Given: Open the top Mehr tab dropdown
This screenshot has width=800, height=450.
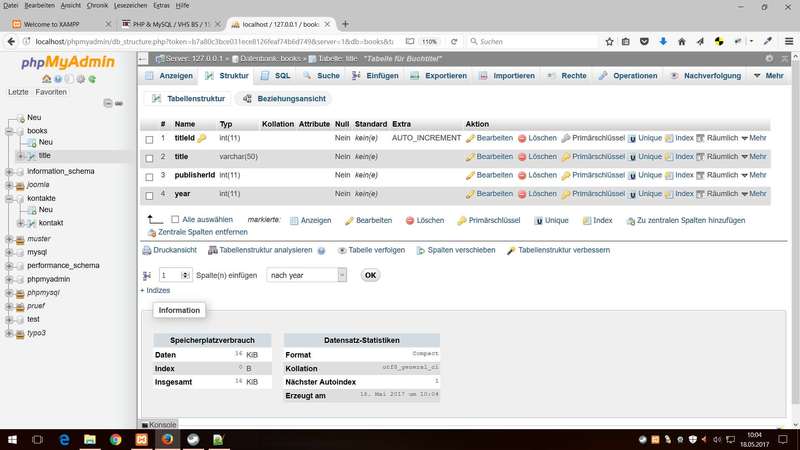Looking at the screenshot, I should click(x=768, y=76).
